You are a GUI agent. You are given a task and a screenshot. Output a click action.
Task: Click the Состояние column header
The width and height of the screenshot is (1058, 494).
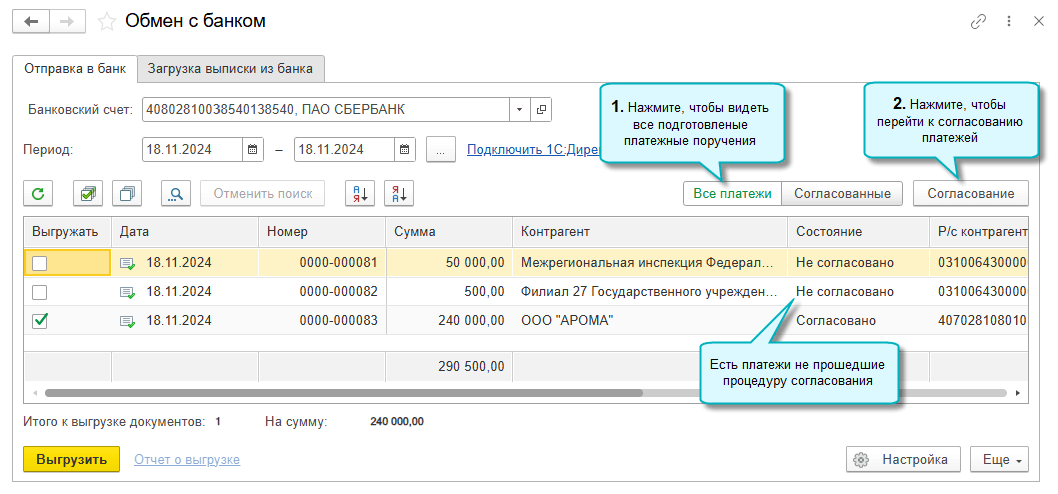[858, 231]
